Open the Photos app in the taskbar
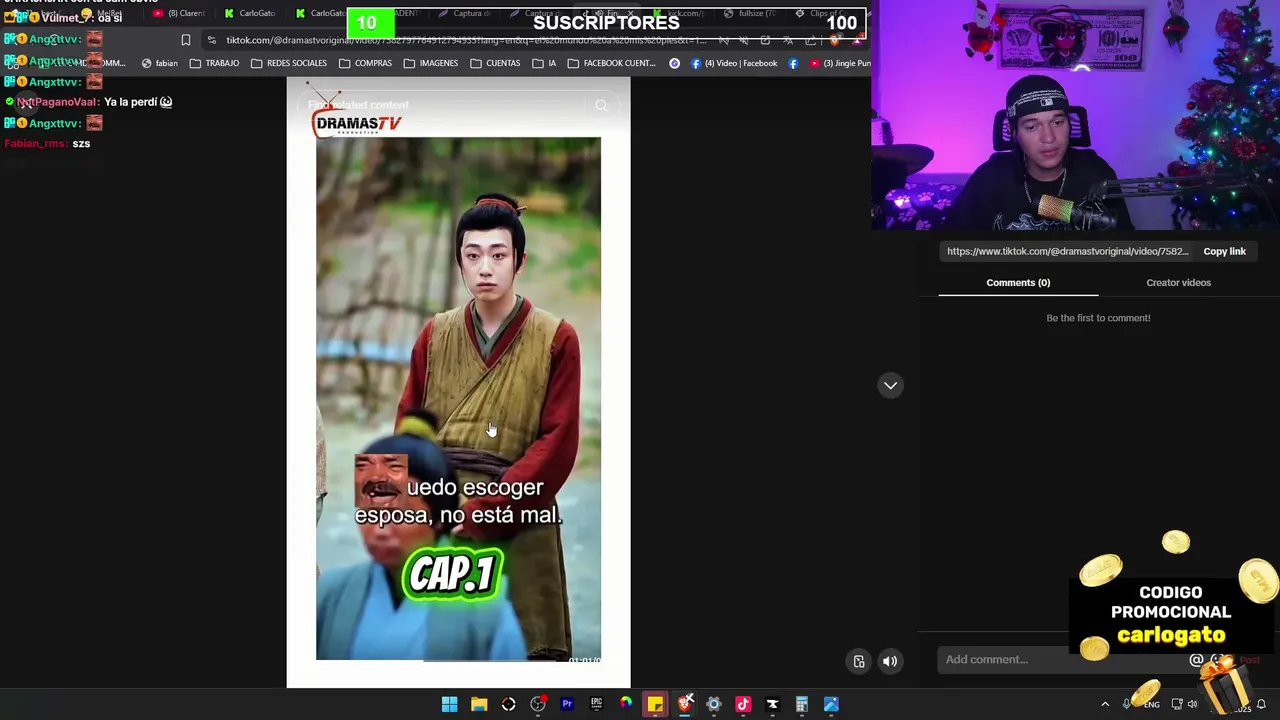 [831, 704]
